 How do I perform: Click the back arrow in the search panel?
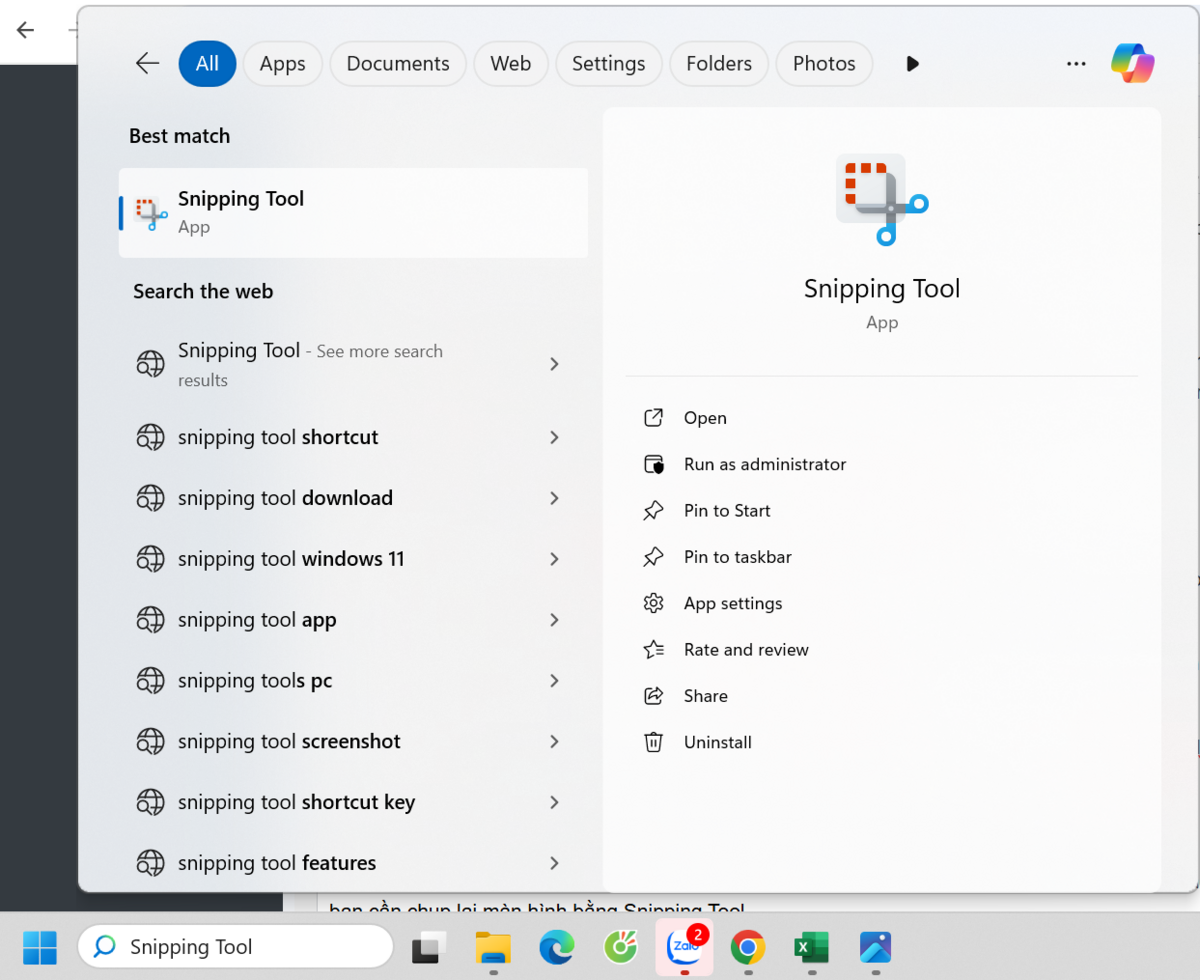point(147,62)
